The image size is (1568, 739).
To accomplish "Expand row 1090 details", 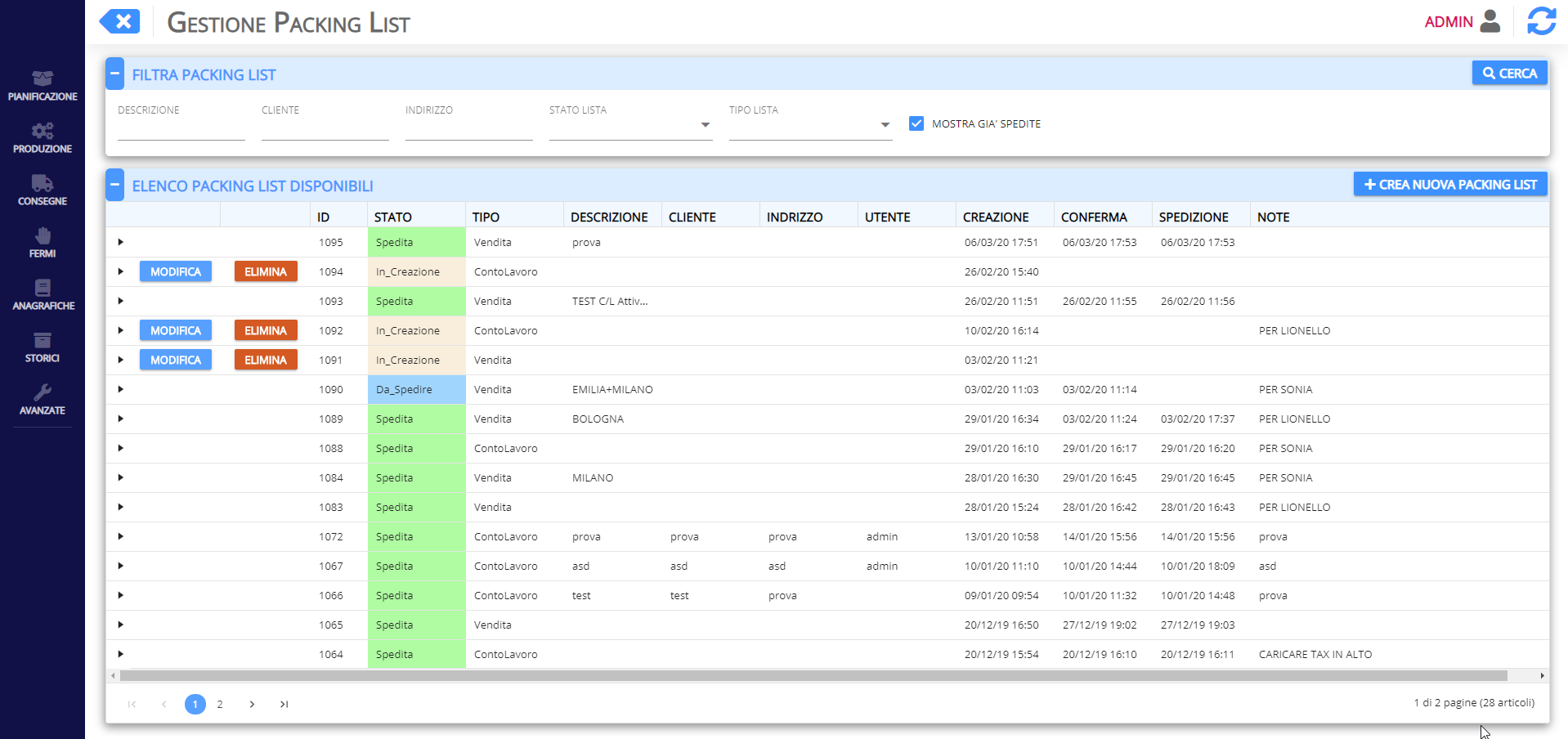I will [120, 389].
